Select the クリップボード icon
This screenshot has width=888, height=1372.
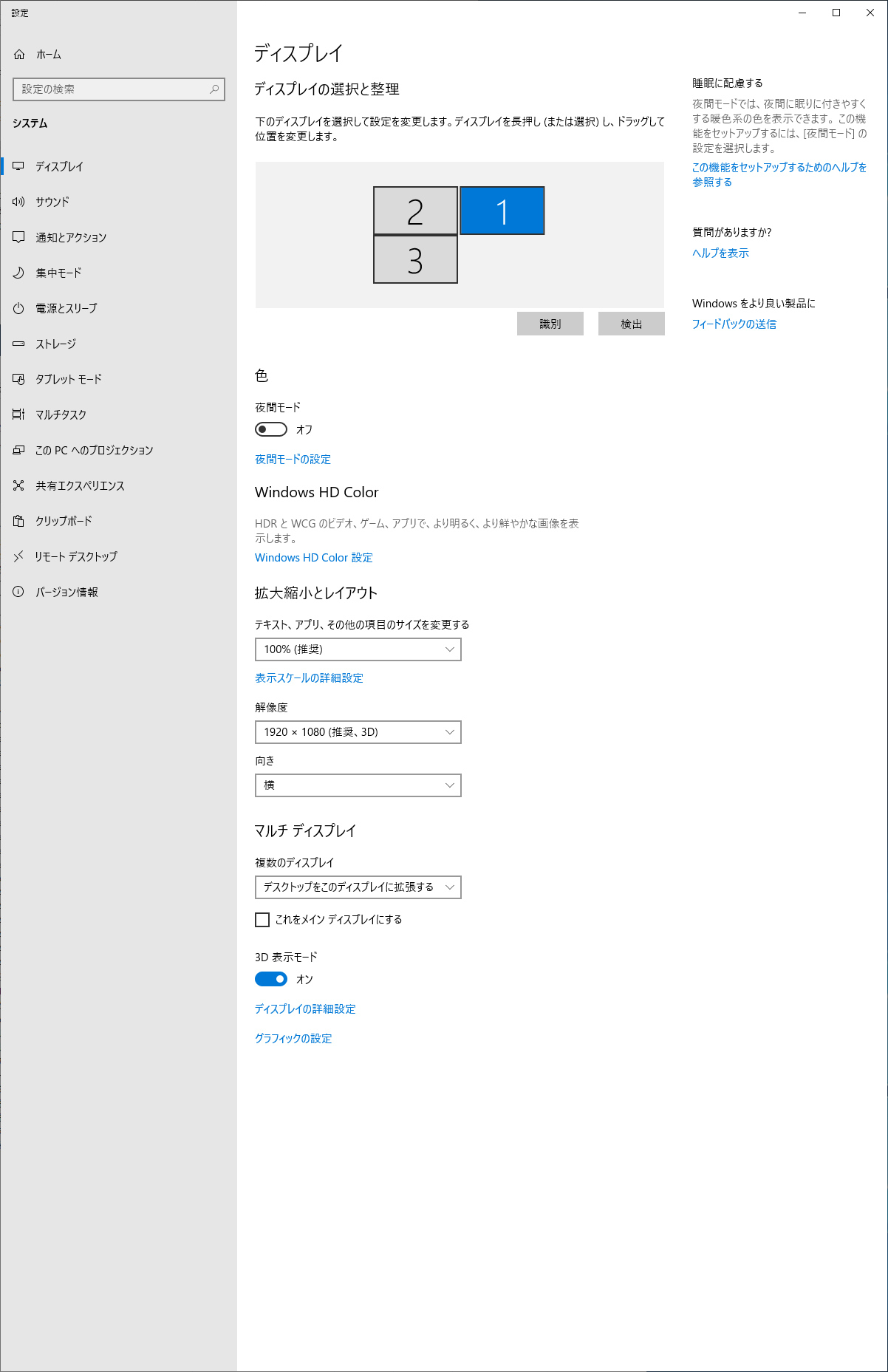(18, 521)
